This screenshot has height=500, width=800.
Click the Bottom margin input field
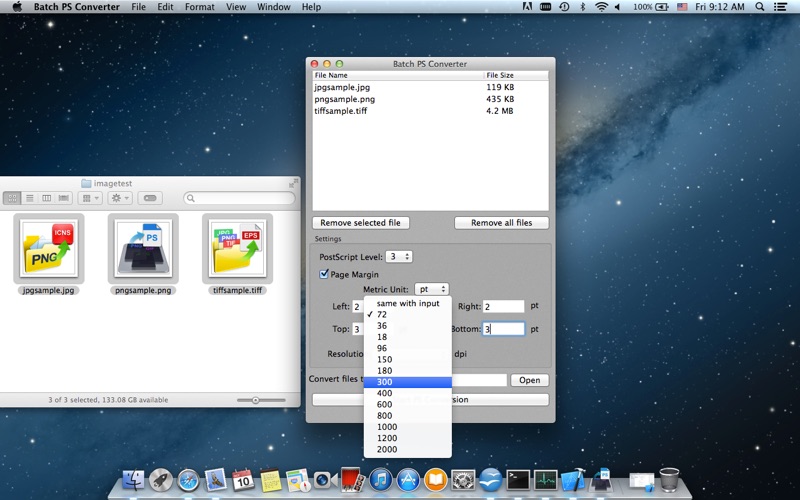pyautogui.click(x=504, y=329)
